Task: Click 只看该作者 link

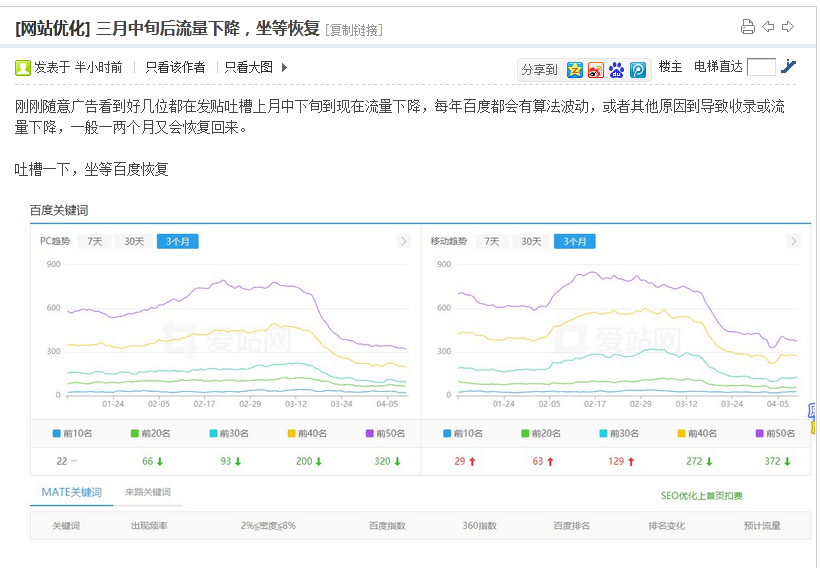Action: tap(175, 67)
